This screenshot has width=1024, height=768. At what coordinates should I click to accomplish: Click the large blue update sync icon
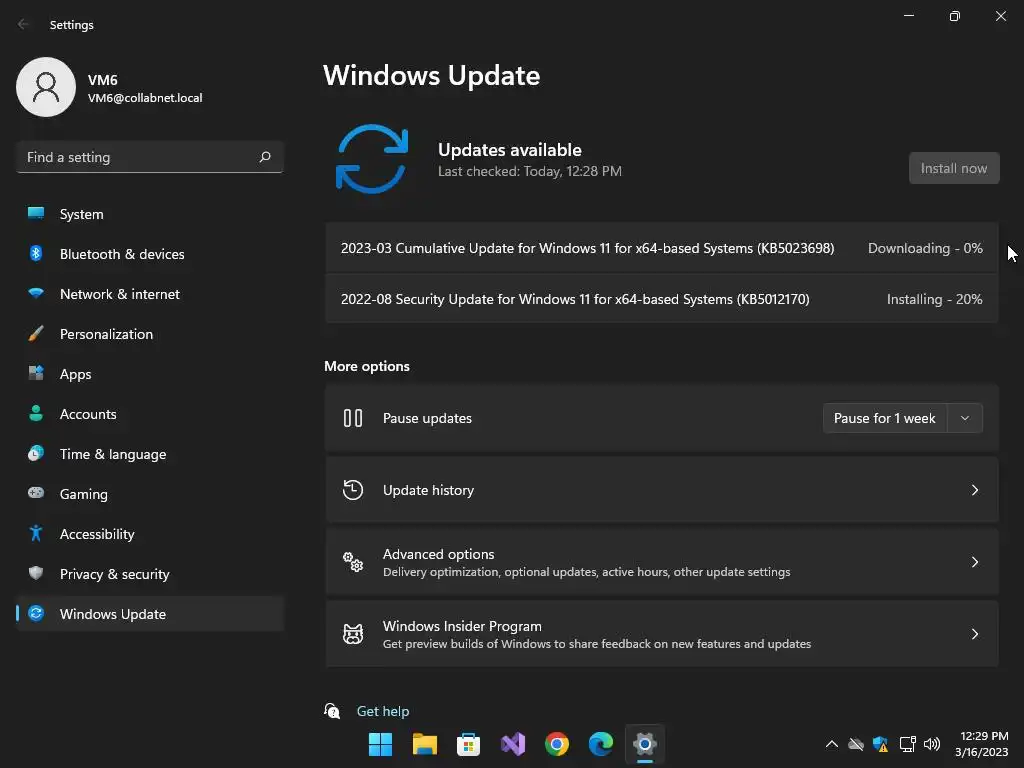coord(372,159)
